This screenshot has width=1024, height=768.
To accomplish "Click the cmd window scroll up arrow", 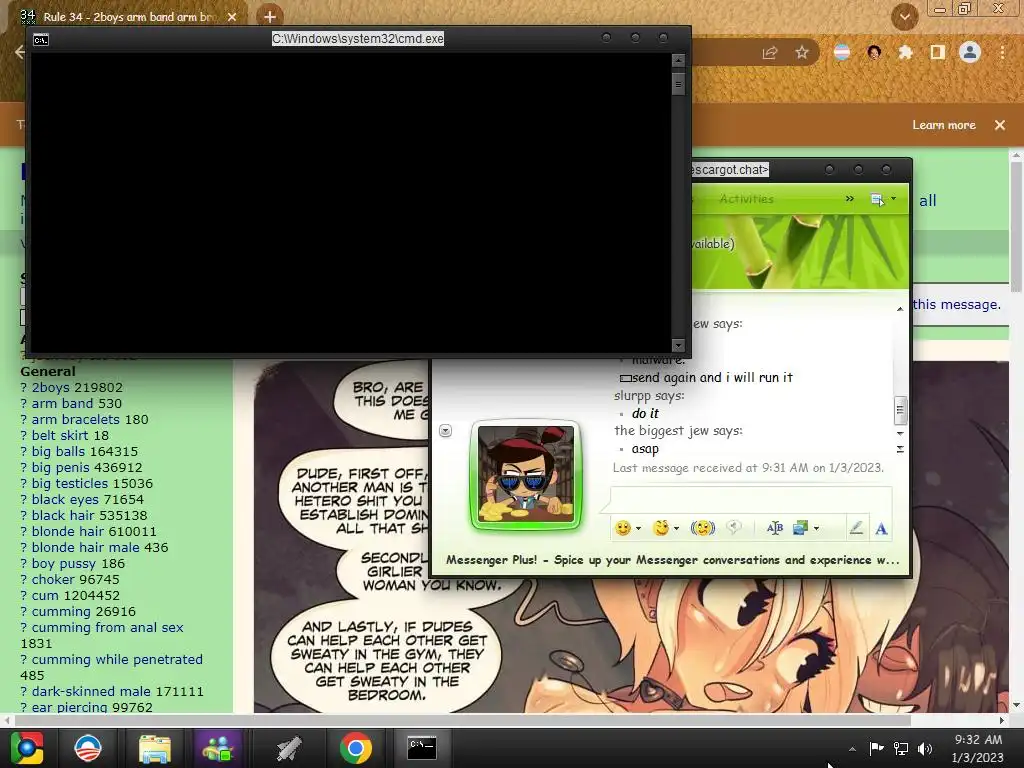I will click(x=679, y=60).
